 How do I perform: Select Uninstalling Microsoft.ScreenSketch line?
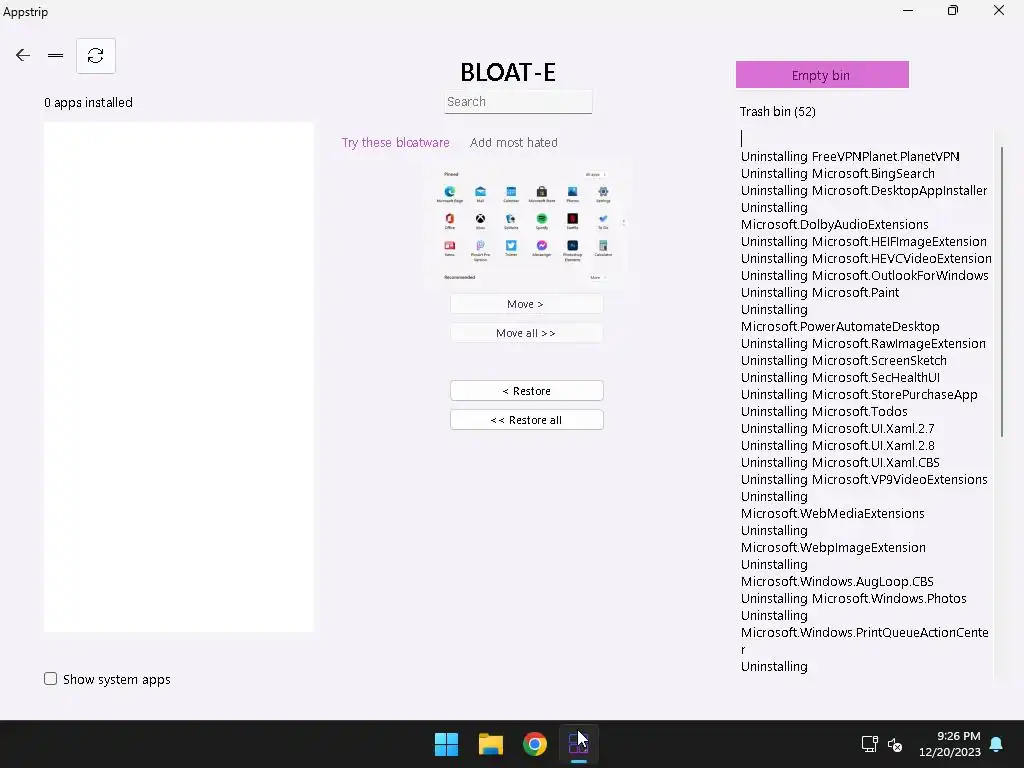(843, 360)
